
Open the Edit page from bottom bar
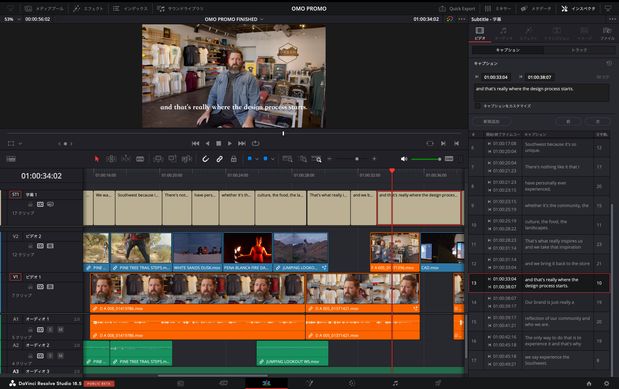[266, 383]
